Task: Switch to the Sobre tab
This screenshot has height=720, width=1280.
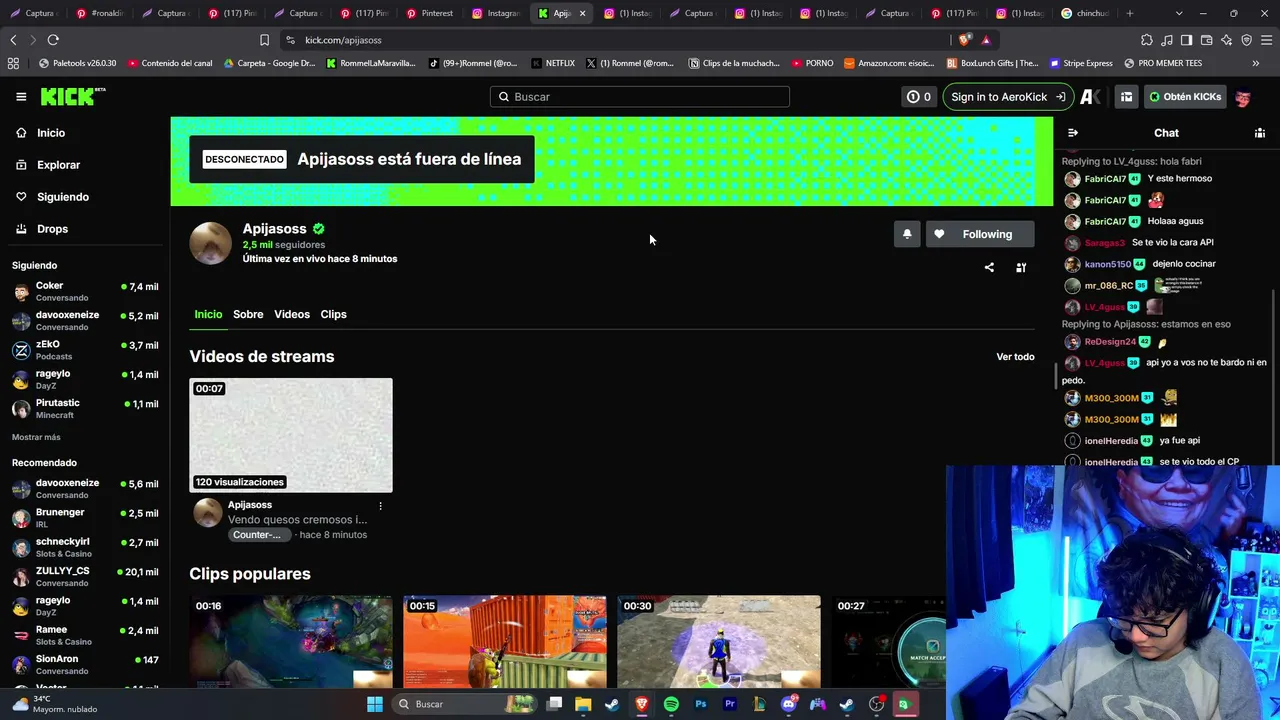Action: [x=248, y=314]
